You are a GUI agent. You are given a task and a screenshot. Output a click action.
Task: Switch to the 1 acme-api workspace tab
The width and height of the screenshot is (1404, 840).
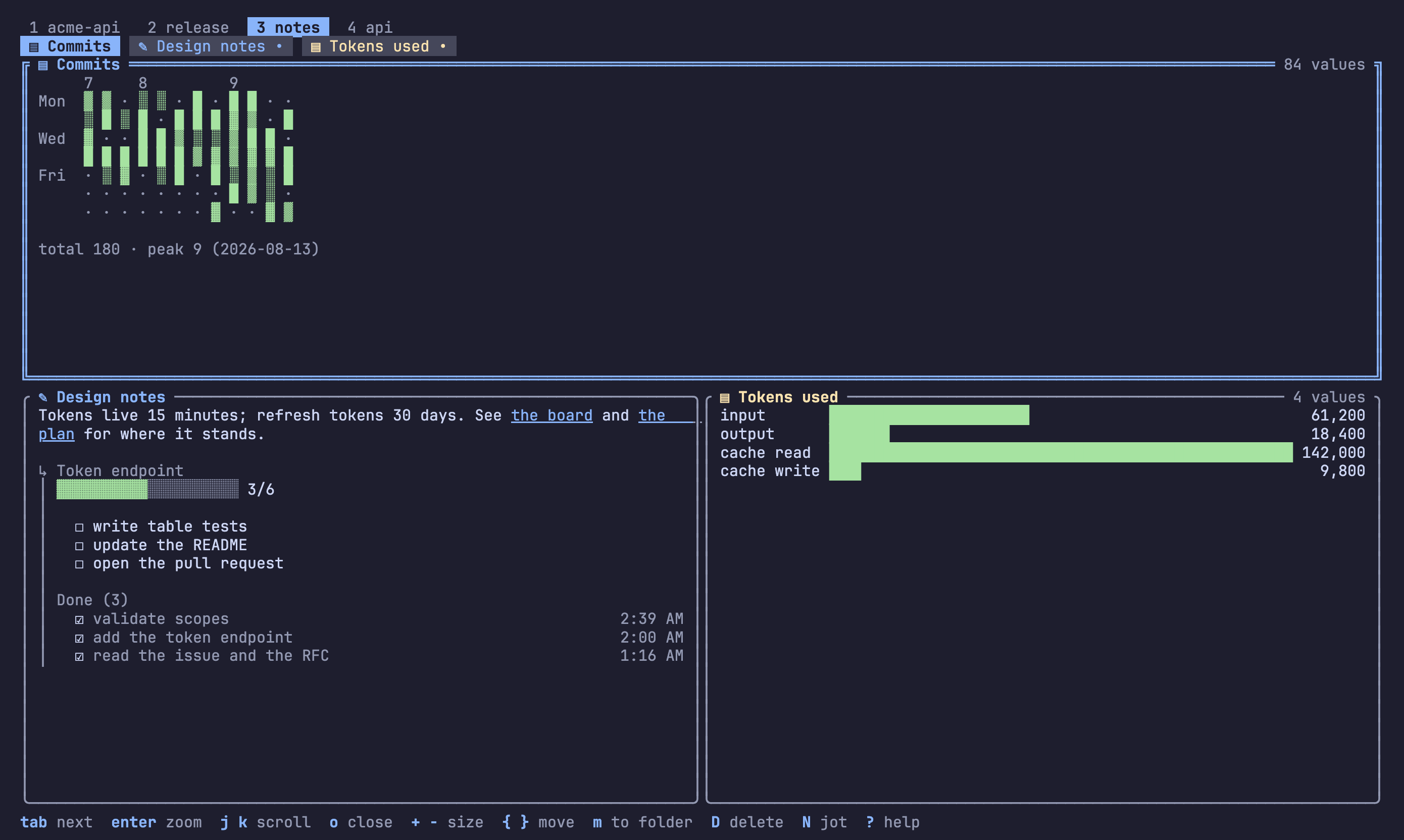[75, 27]
